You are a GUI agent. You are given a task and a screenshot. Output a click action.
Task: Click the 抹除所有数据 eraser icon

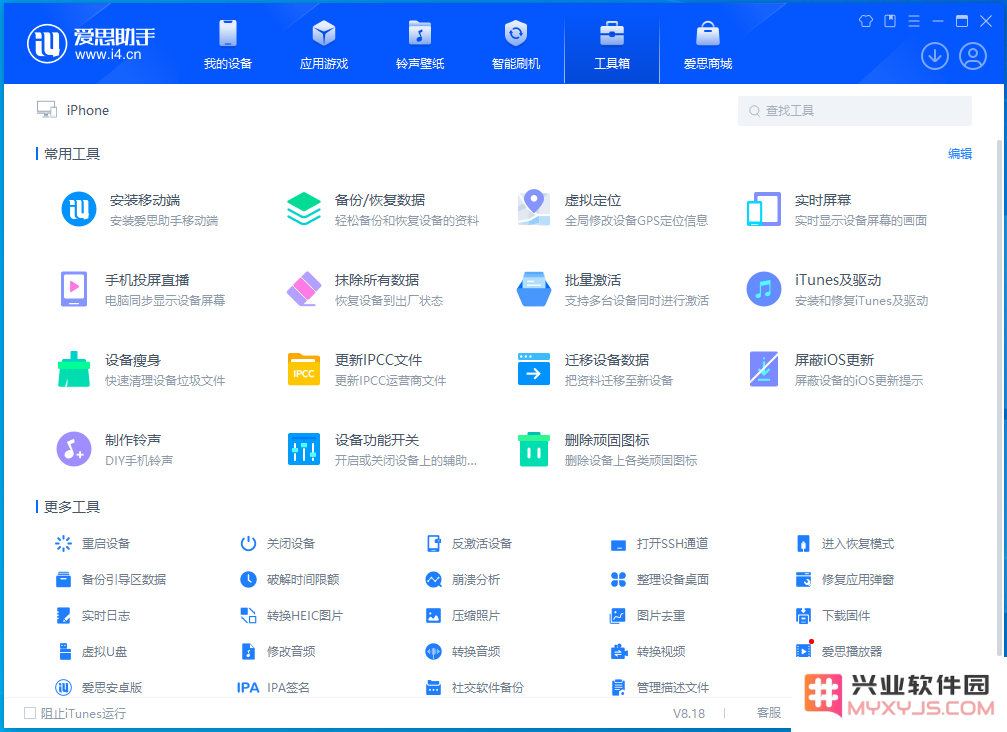(x=304, y=289)
